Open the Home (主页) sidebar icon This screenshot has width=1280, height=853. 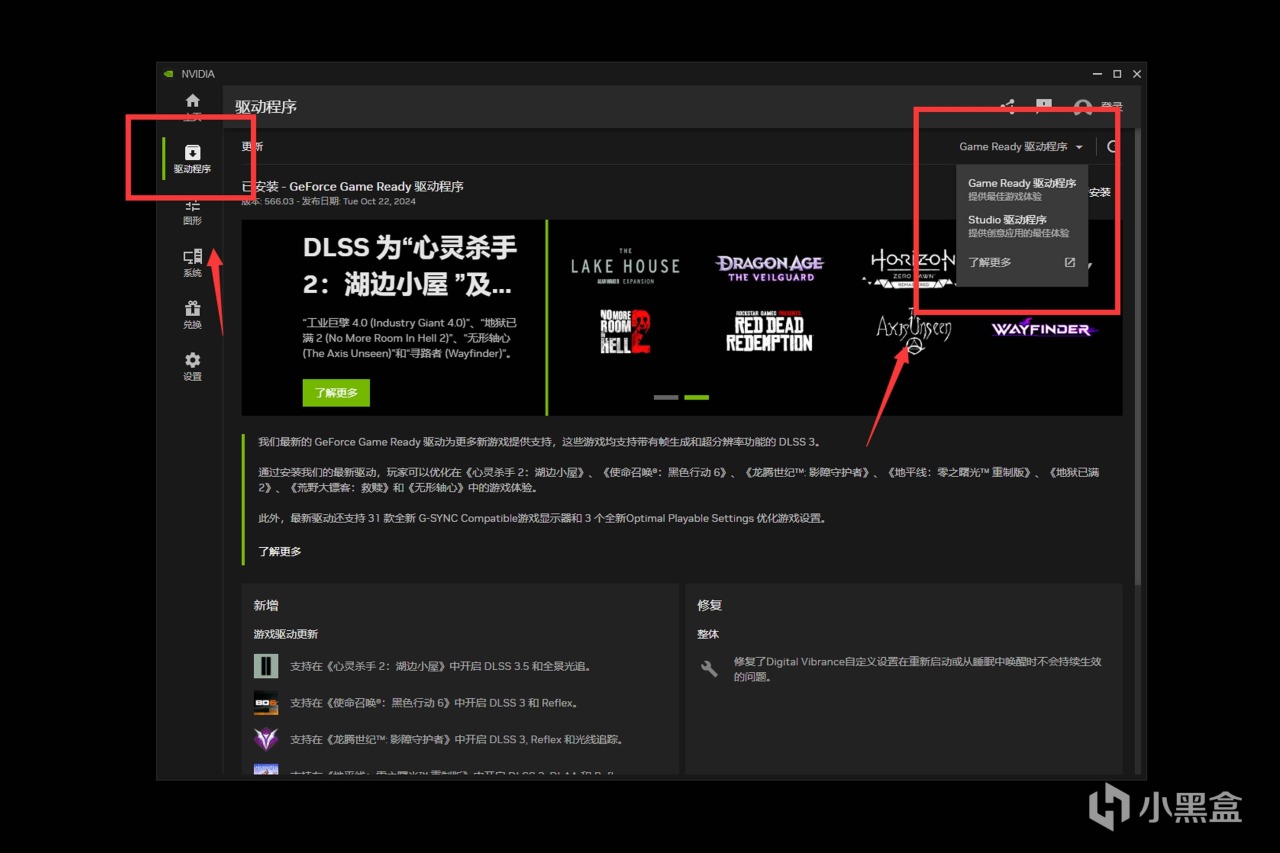pyautogui.click(x=193, y=101)
